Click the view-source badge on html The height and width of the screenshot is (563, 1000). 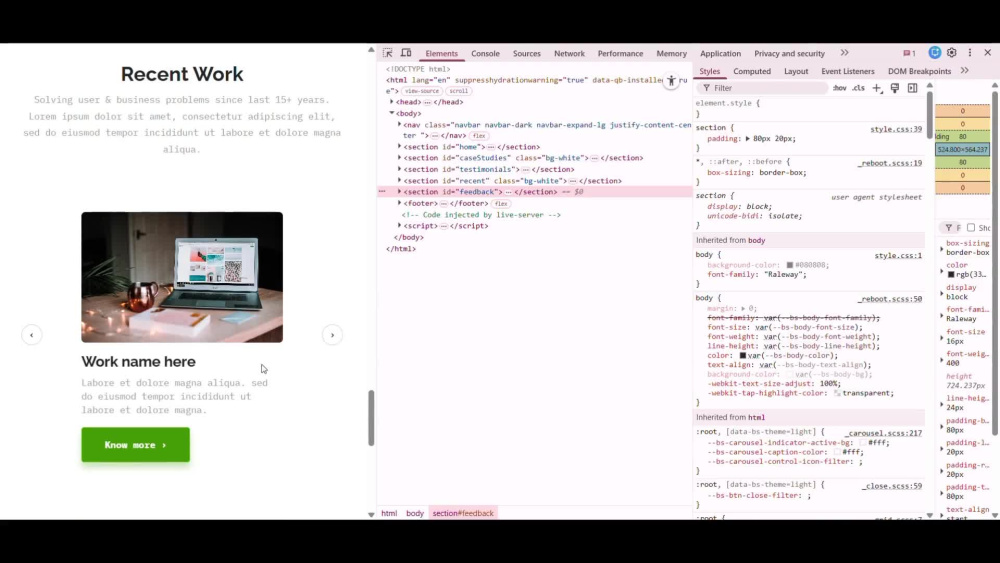coord(422,91)
